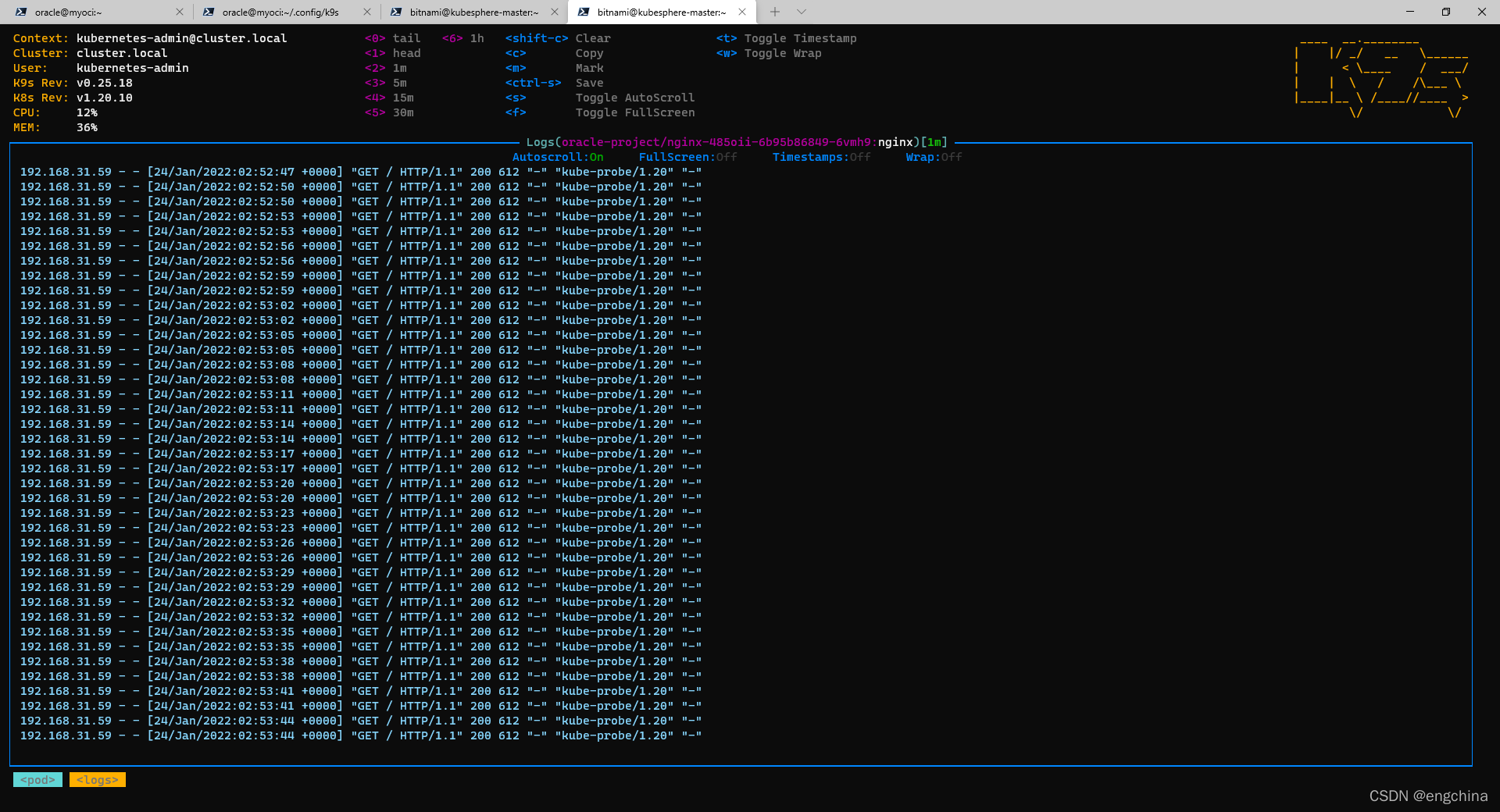Expand the new-tab profile dropdown arrow

[x=802, y=12]
